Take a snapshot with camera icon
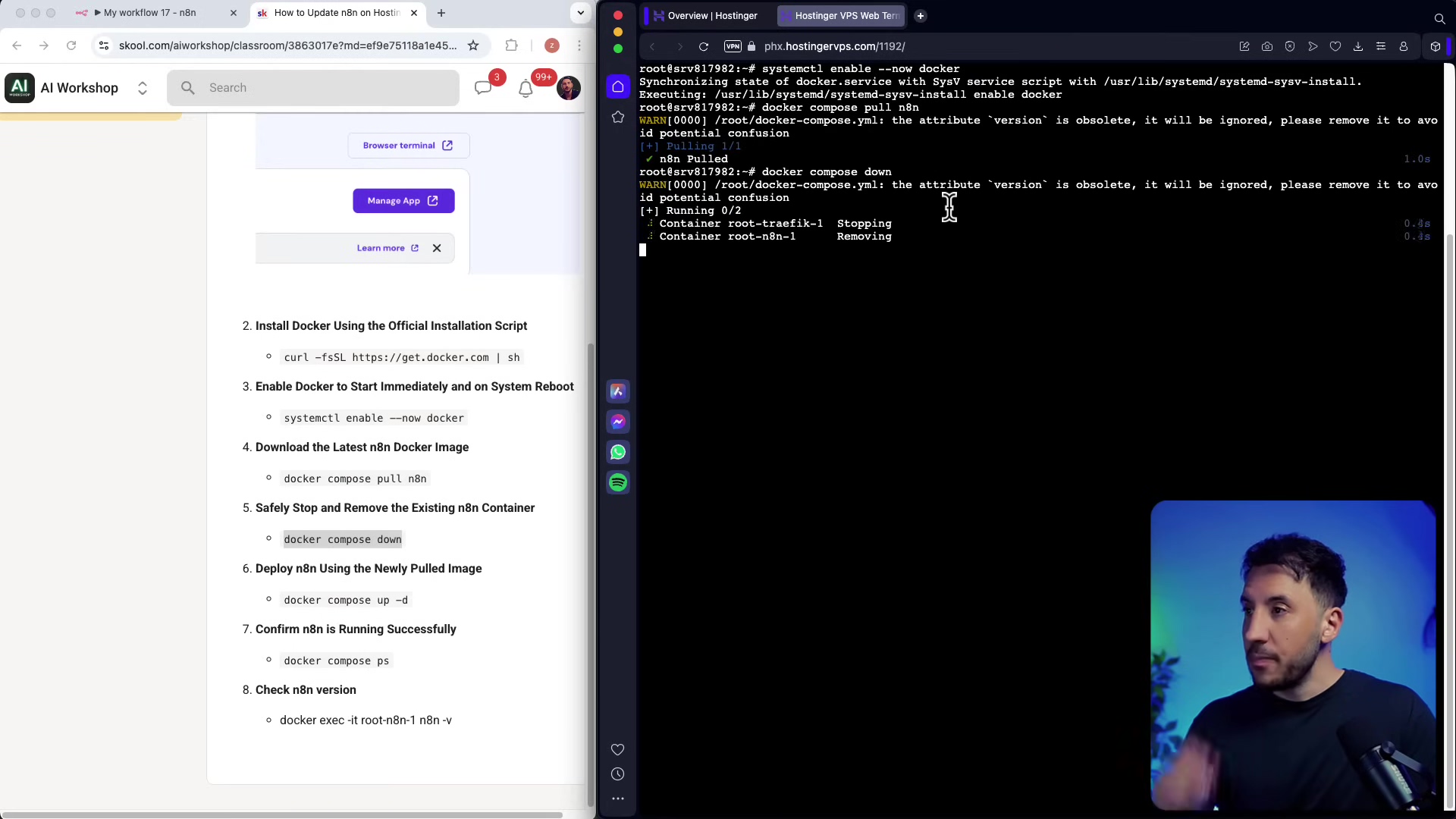Screen dimensions: 1456x819 (1267, 46)
